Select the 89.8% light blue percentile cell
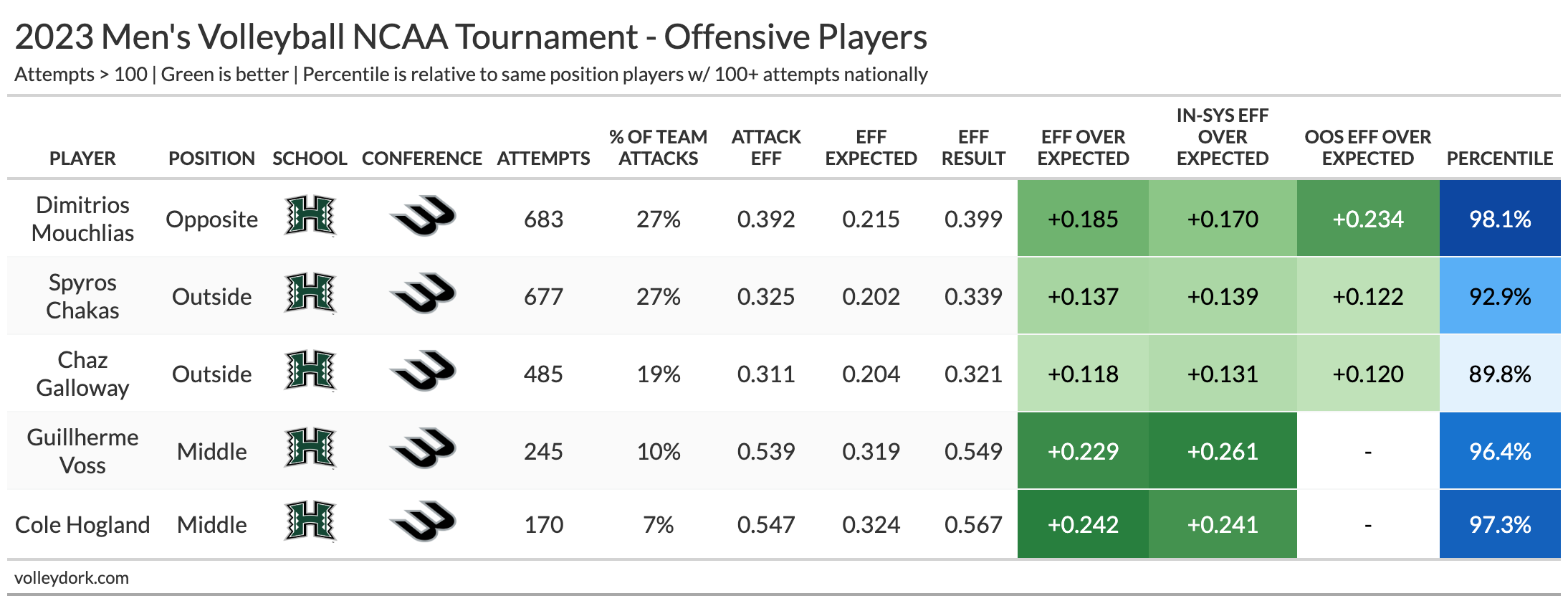Image resolution: width=1568 pixels, height=601 pixels. click(x=1499, y=374)
